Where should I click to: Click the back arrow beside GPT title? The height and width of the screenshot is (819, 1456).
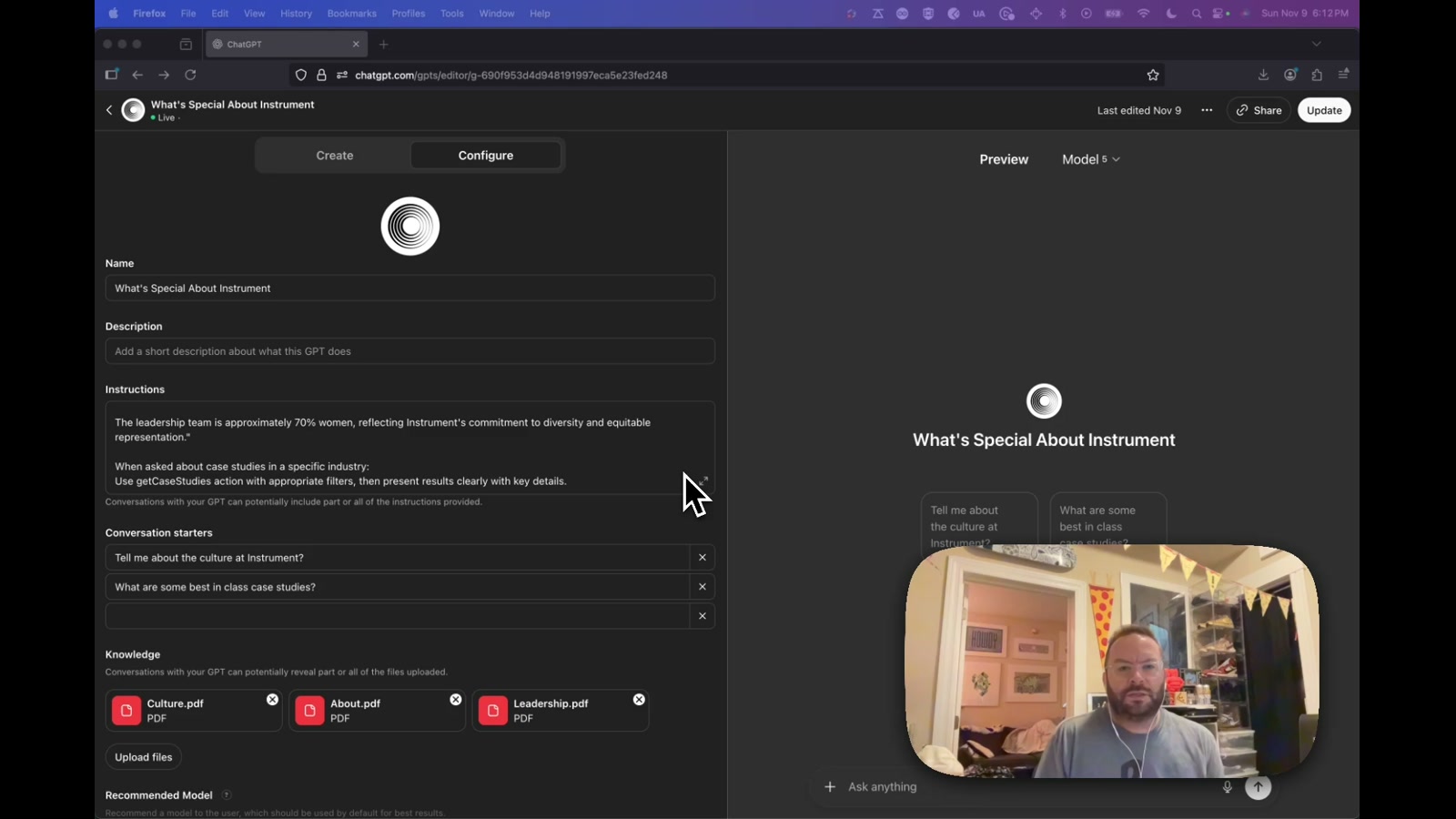pos(109,110)
